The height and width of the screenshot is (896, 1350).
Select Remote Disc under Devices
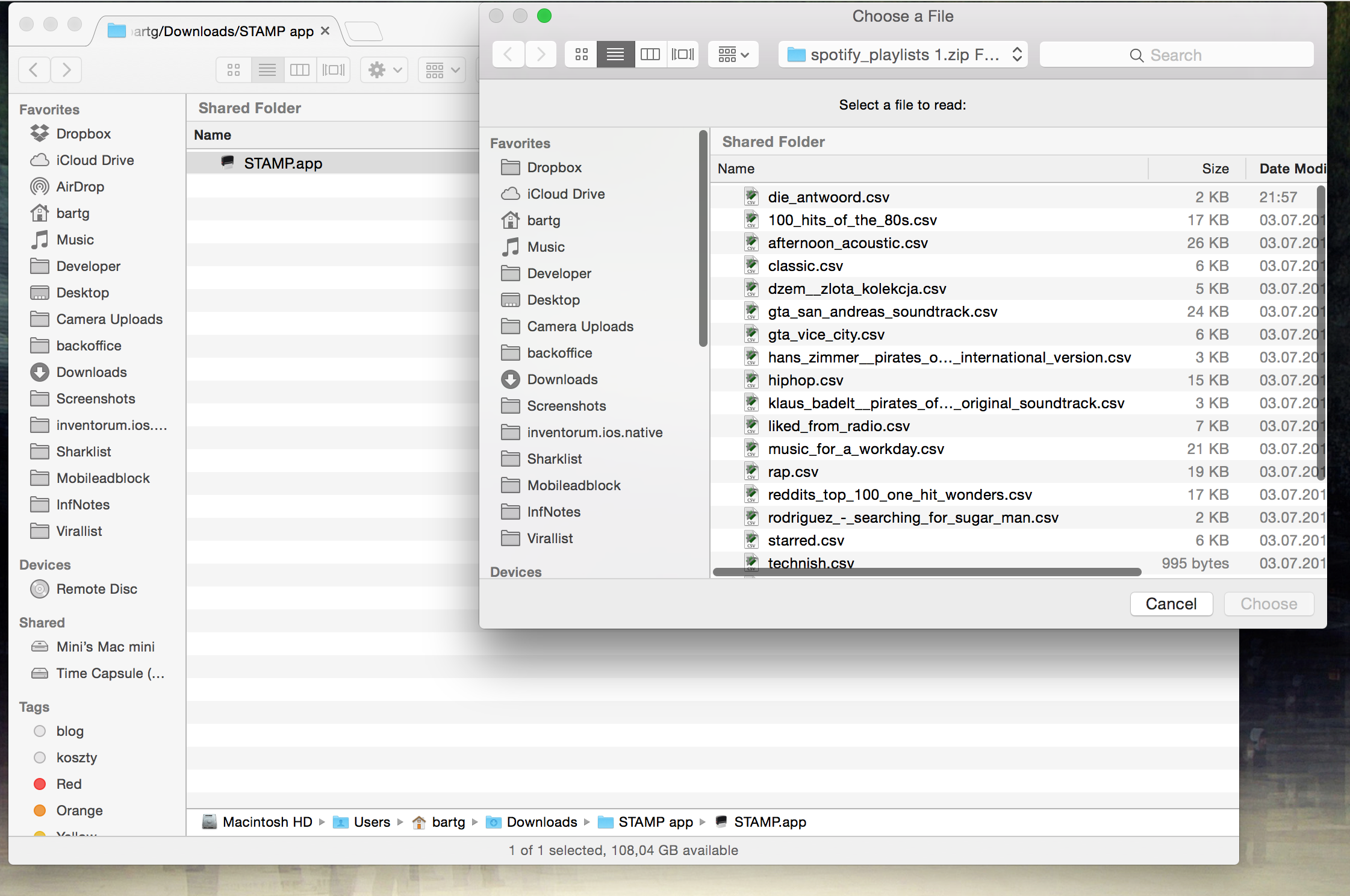96,589
